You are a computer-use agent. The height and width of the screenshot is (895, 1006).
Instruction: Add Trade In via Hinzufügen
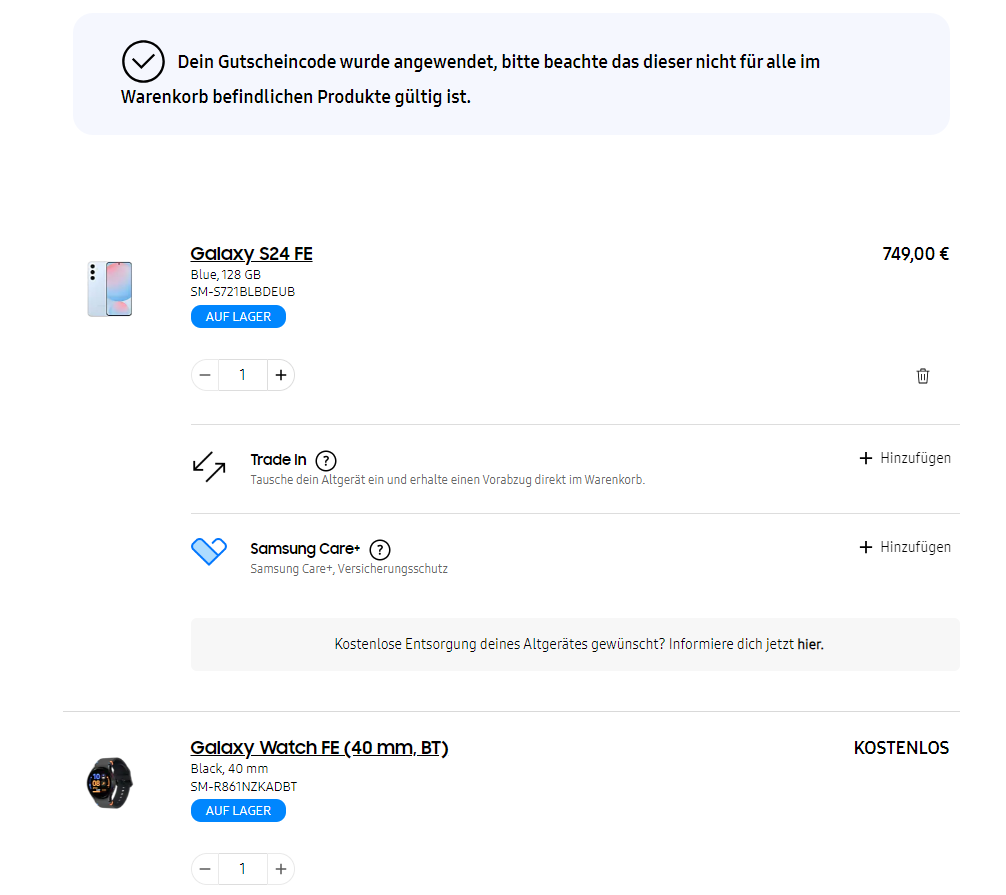click(905, 458)
